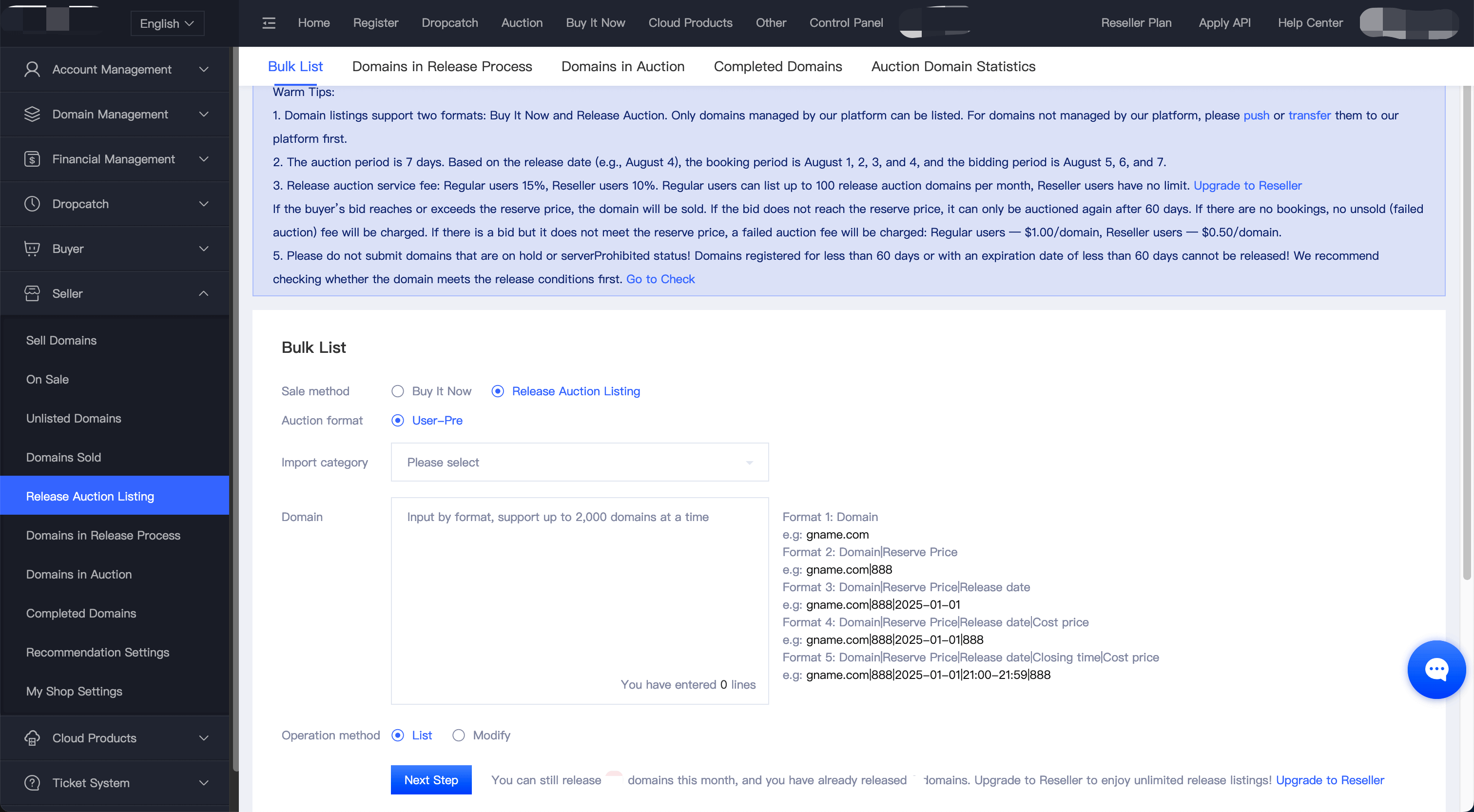
Task: Expand Account Management chevron
Action: pos(204,69)
